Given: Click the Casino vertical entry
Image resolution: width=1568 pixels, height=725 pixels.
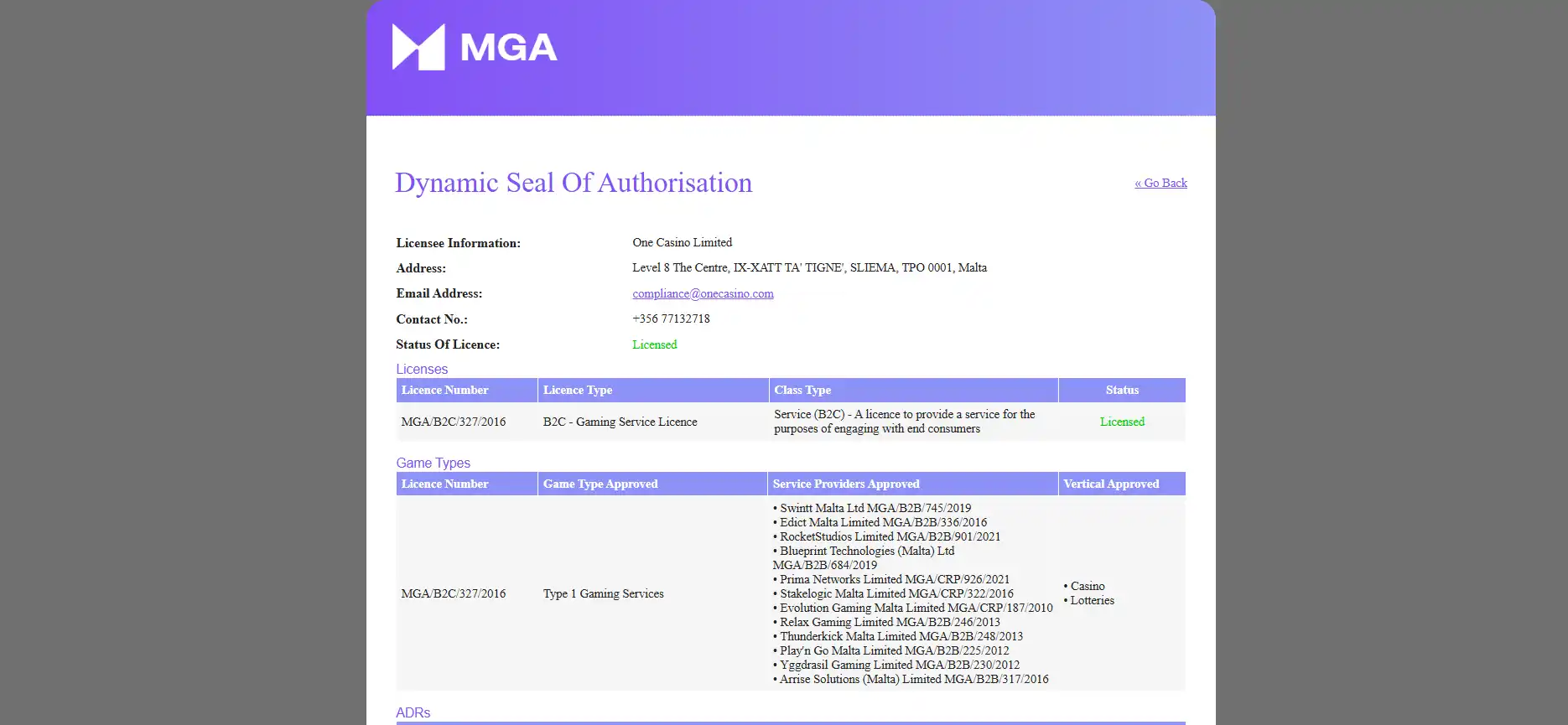Looking at the screenshot, I should pyautogui.click(x=1084, y=586).
